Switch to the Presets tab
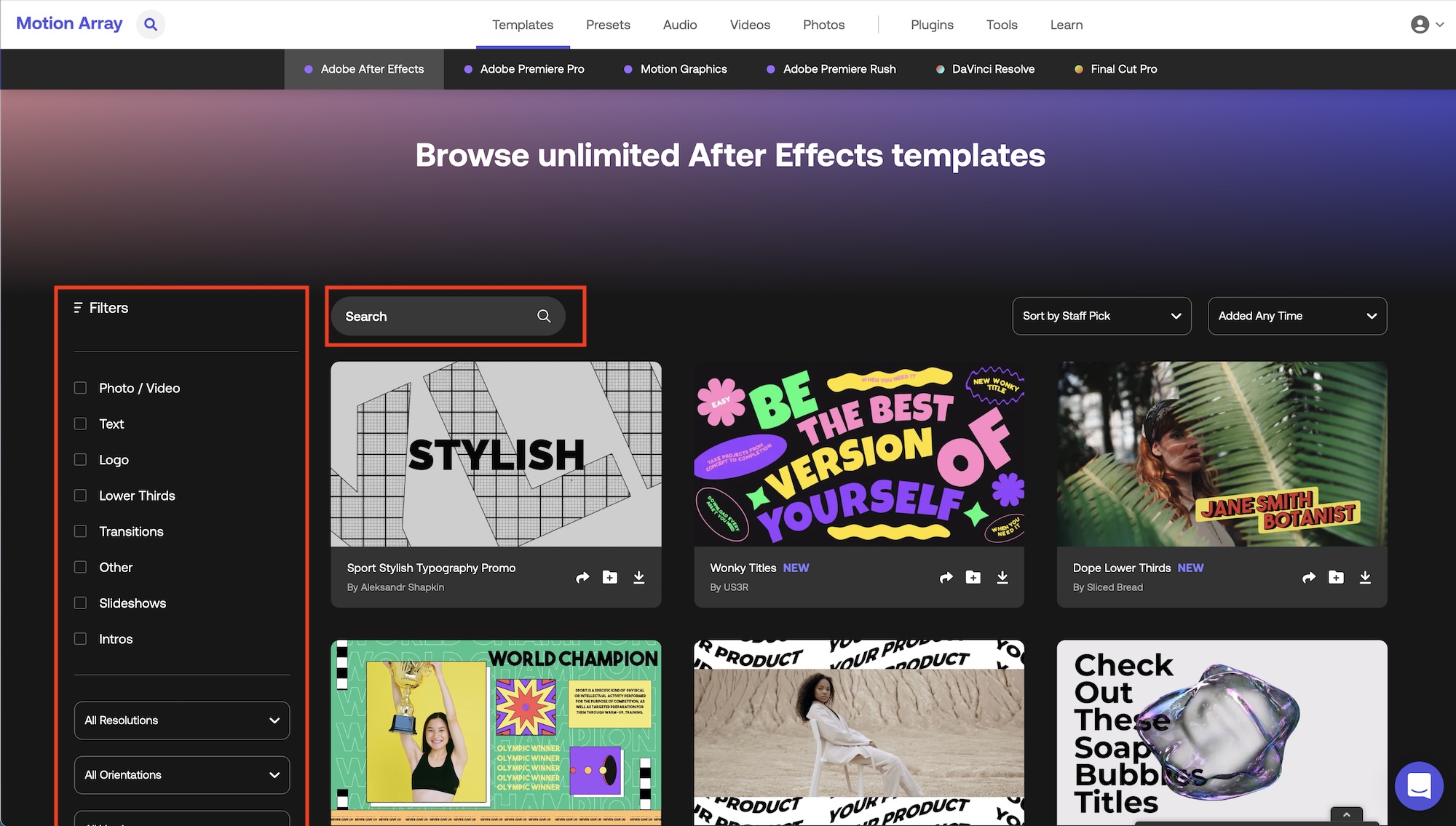The image size is (1456, 826). (x=608, y=25)
